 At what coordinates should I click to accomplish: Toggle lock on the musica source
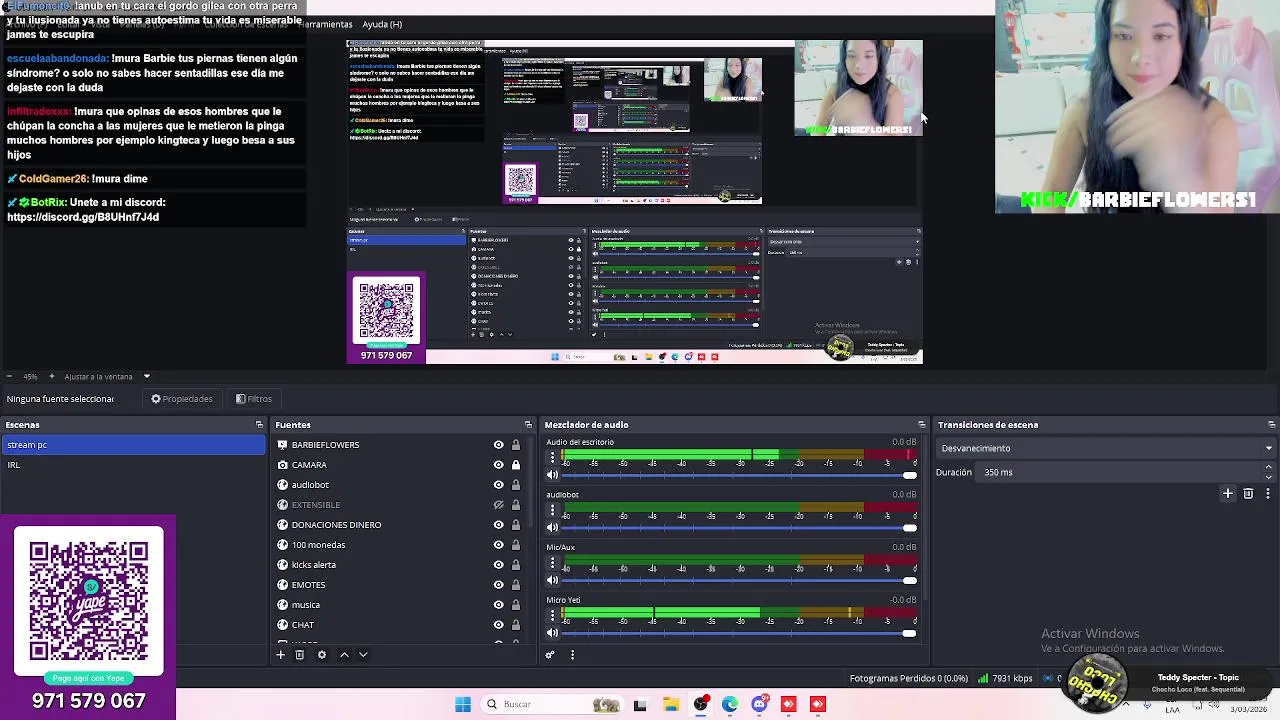click(x=516, y=605)
